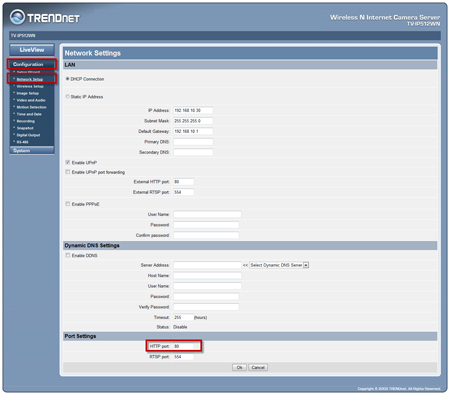Open Image Setup page
450x395 pixels.
coord(28,93)
